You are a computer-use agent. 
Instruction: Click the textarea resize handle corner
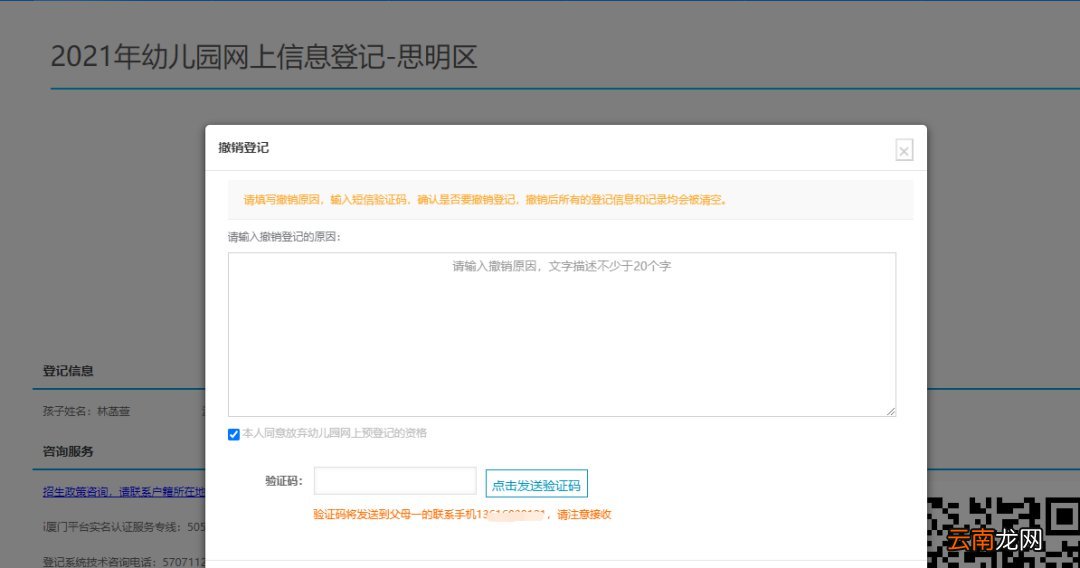[x=891, y=411]
